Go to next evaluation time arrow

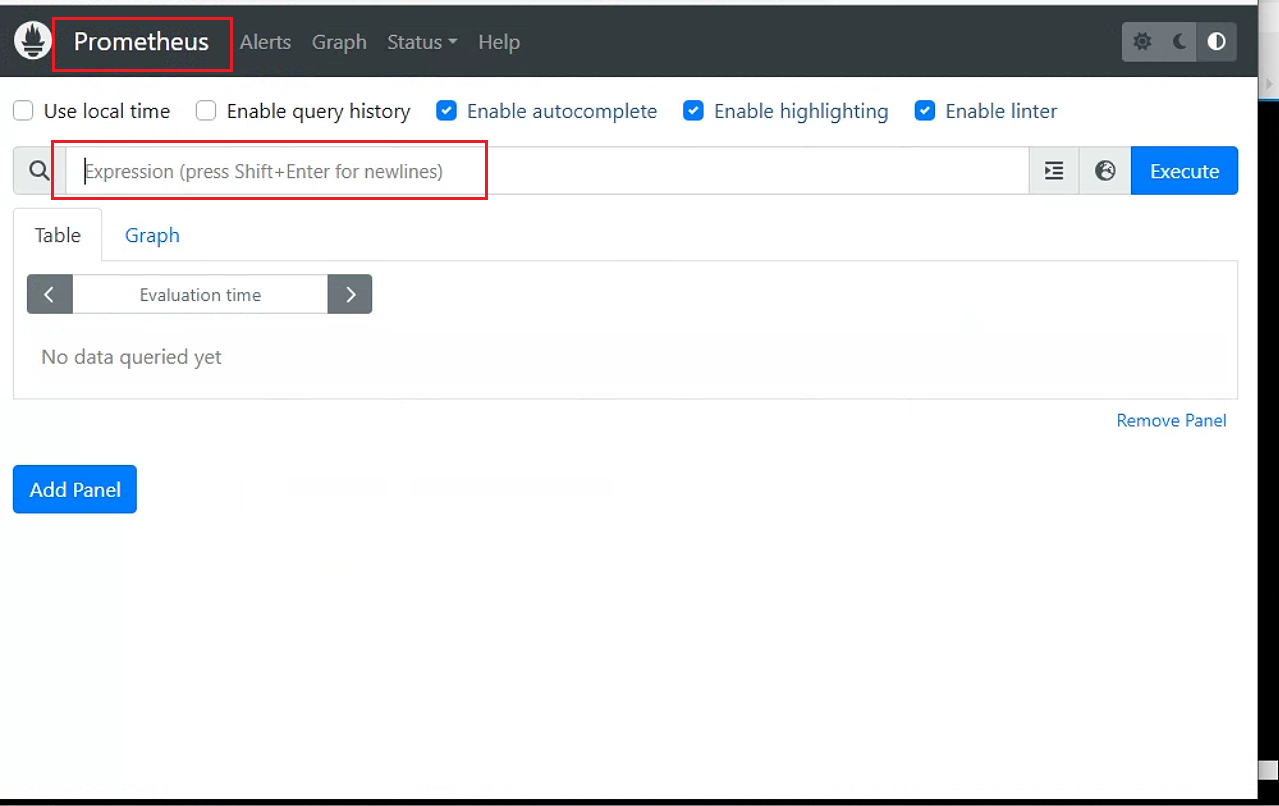click(x=350, y=295)
